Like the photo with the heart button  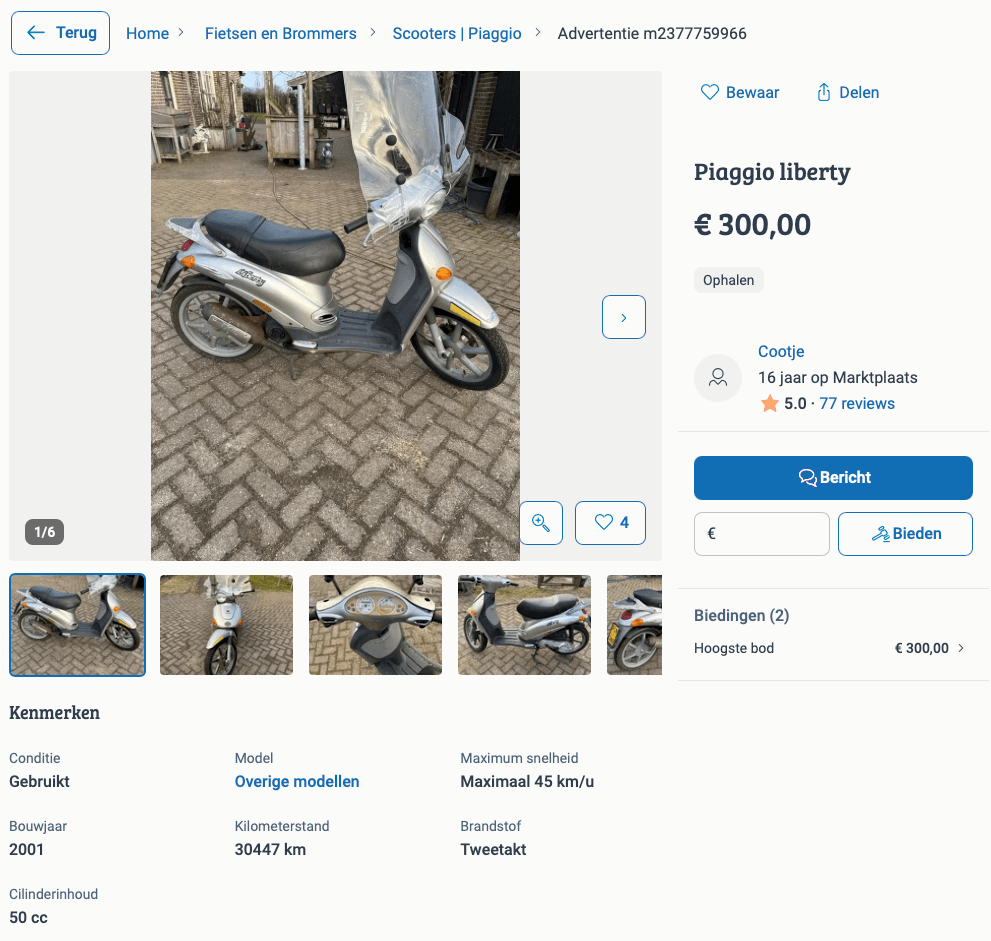pos(610,523)
